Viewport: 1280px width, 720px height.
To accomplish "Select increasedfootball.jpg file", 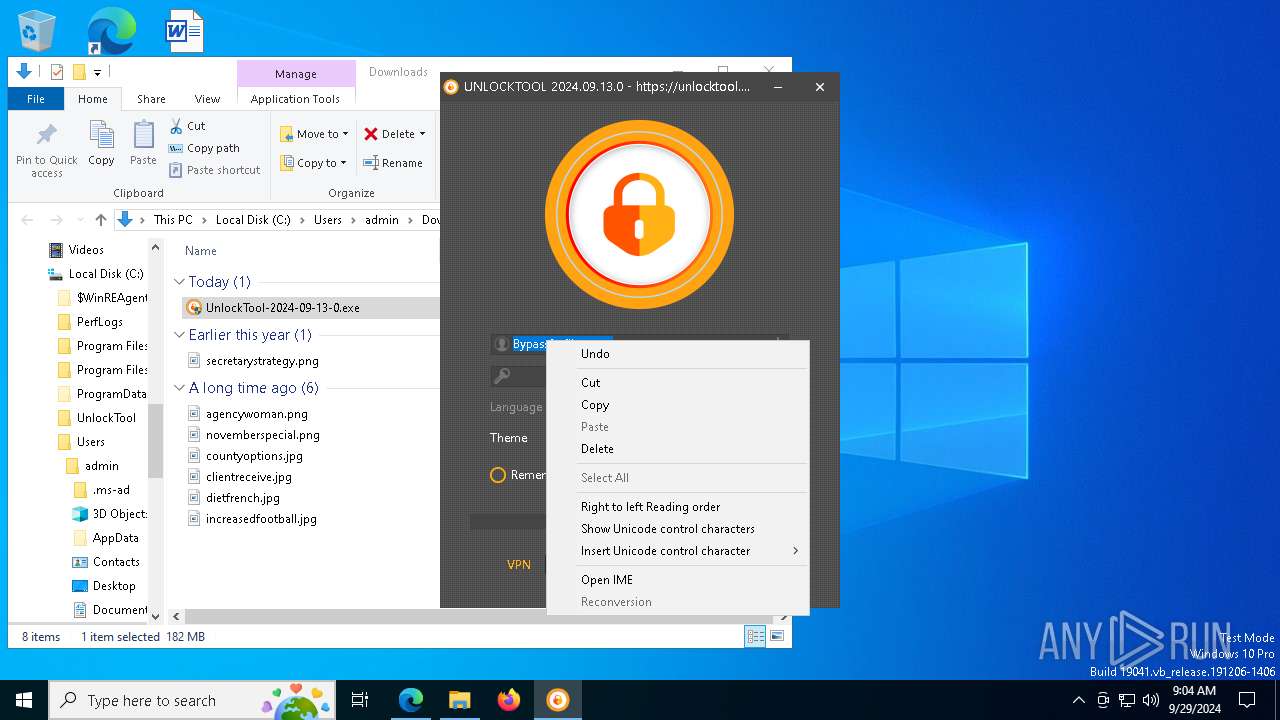I will (x=261, y=519).
